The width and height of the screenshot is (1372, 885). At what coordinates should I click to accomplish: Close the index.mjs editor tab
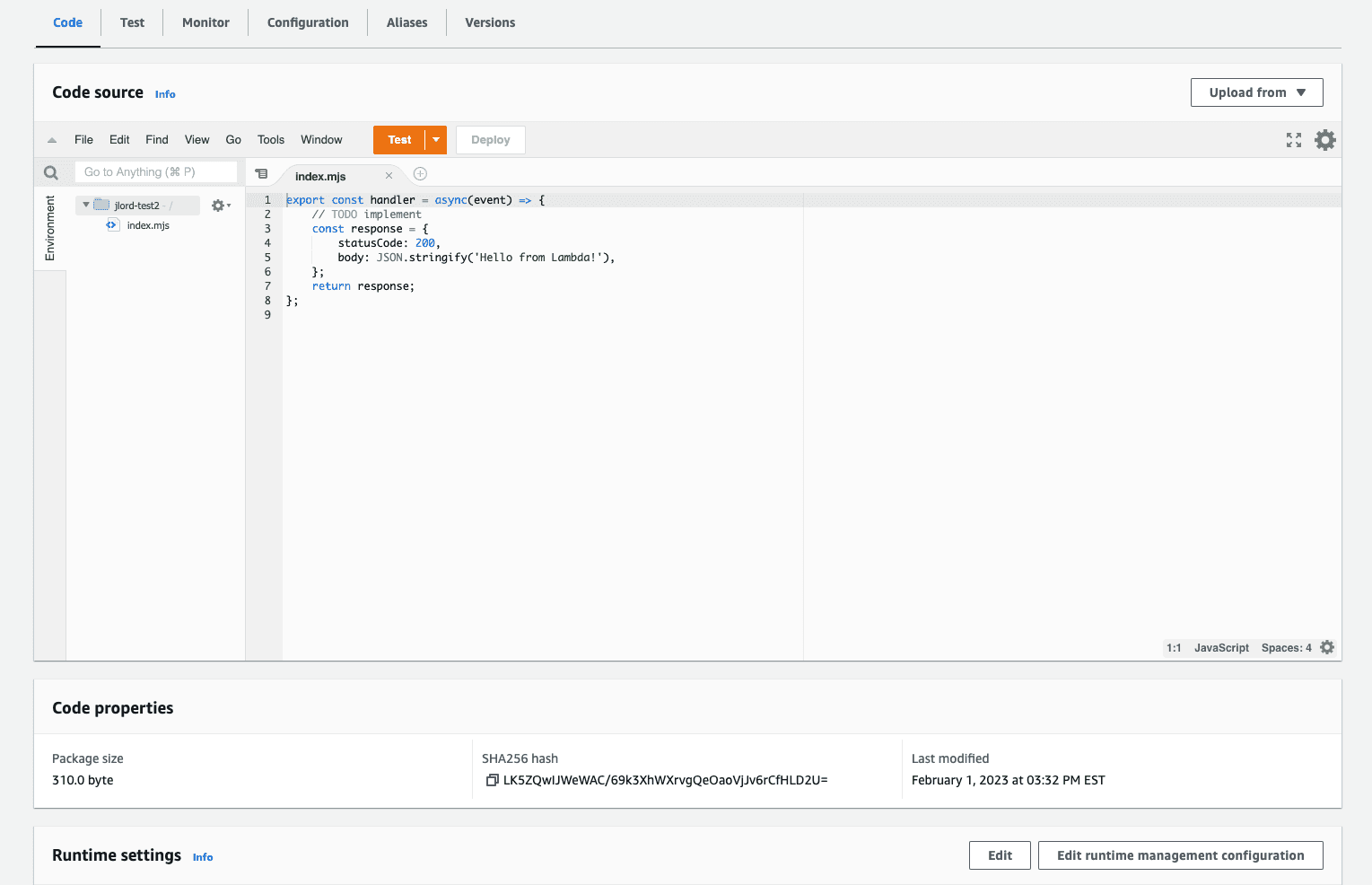point(389,176)
